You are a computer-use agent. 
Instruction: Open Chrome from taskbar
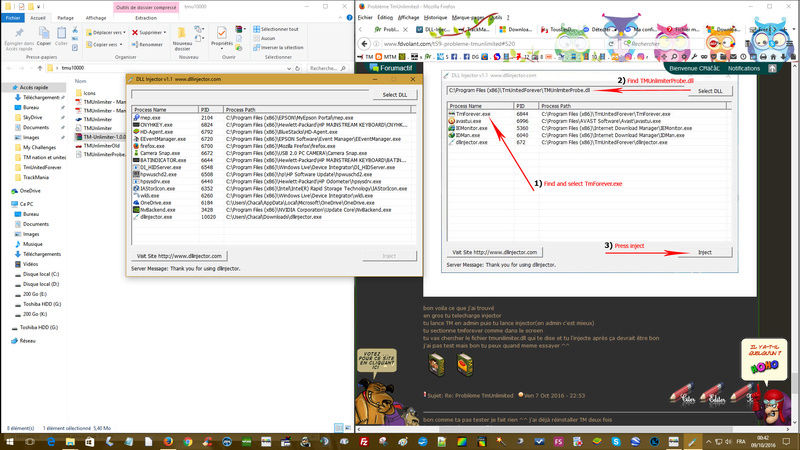[x=188, y=442]
